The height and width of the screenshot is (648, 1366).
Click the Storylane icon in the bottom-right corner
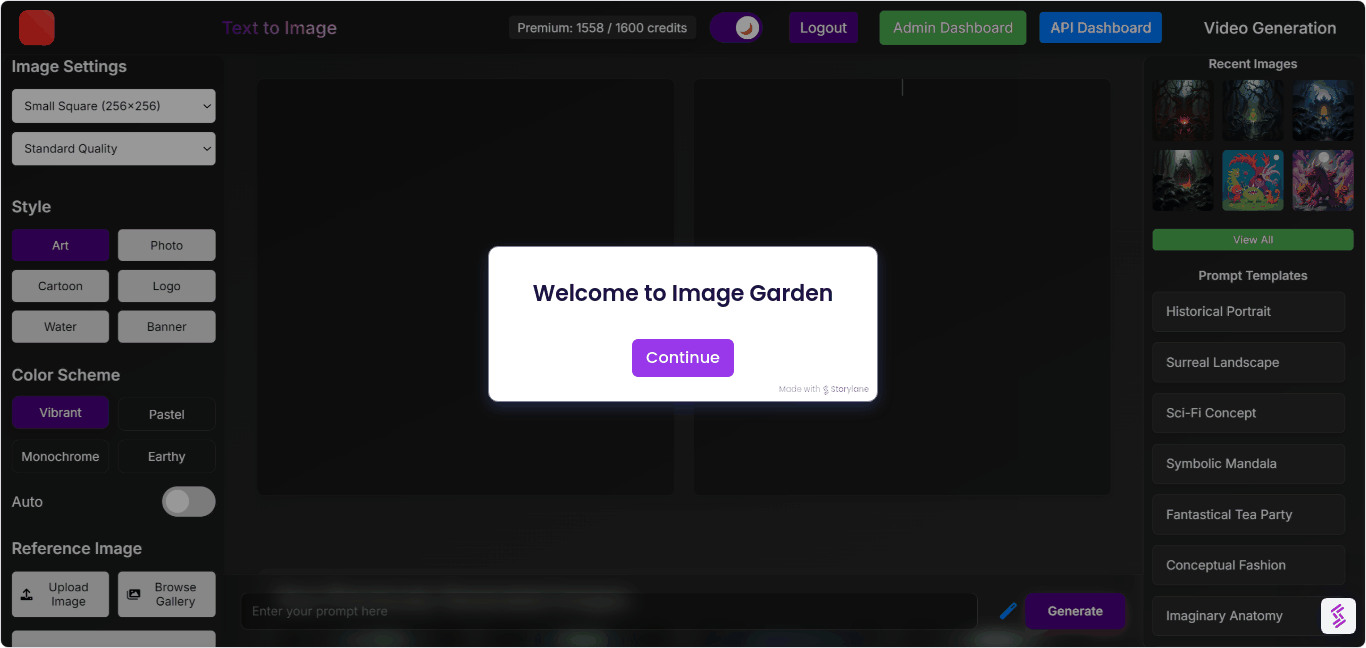click(1339, 616)
